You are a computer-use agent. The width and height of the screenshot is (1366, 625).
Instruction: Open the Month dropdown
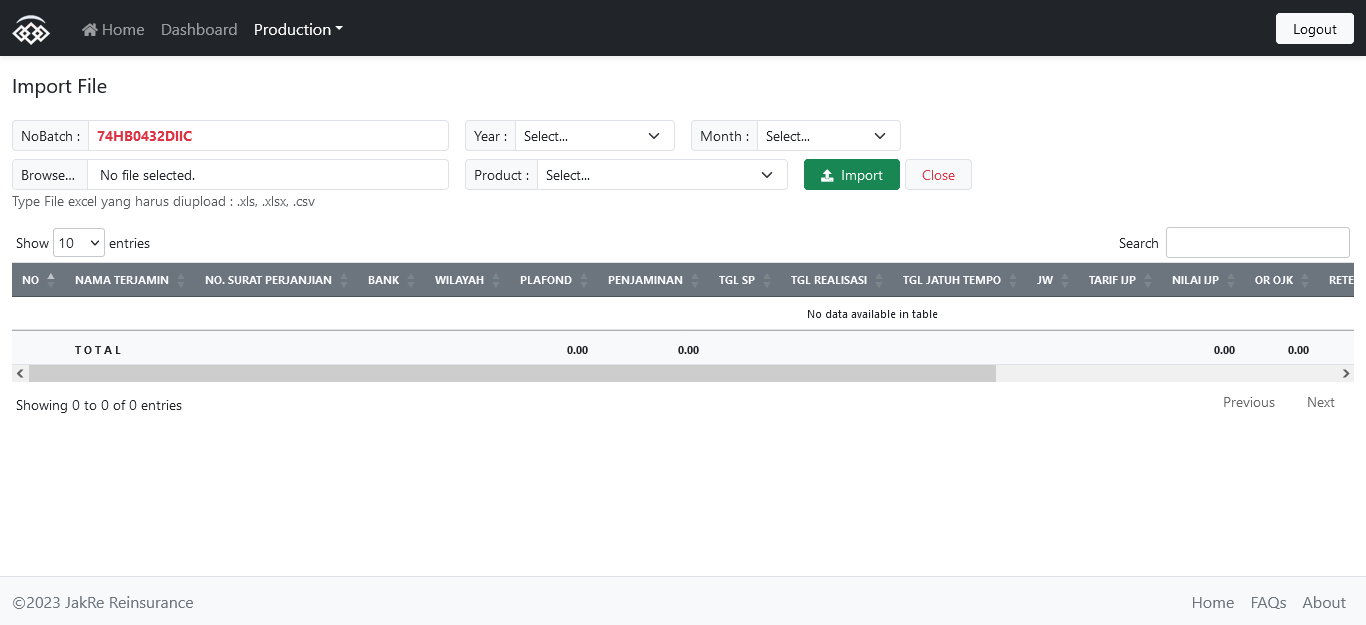(x=828, y=136)
